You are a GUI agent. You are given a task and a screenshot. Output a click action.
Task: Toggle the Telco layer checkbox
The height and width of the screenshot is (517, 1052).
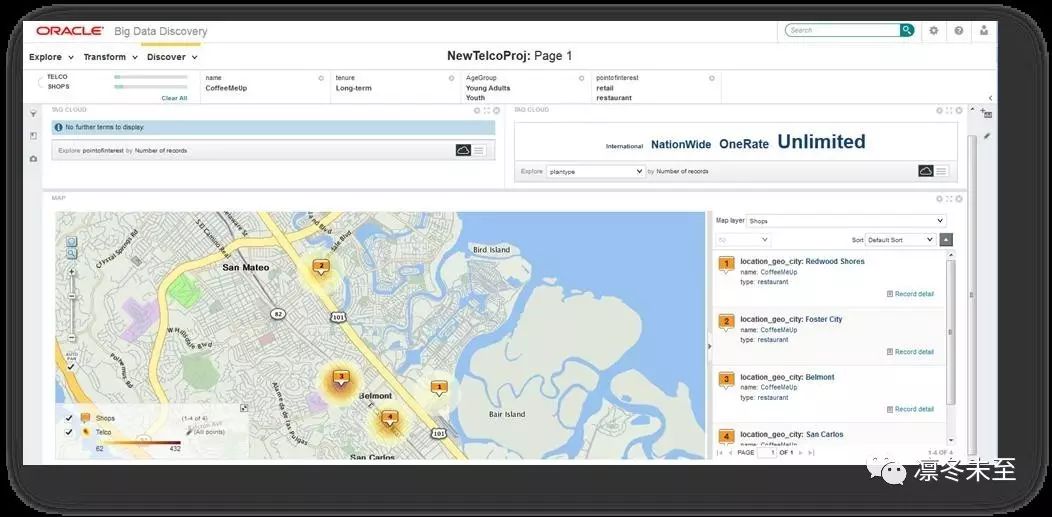coord(68,433)
